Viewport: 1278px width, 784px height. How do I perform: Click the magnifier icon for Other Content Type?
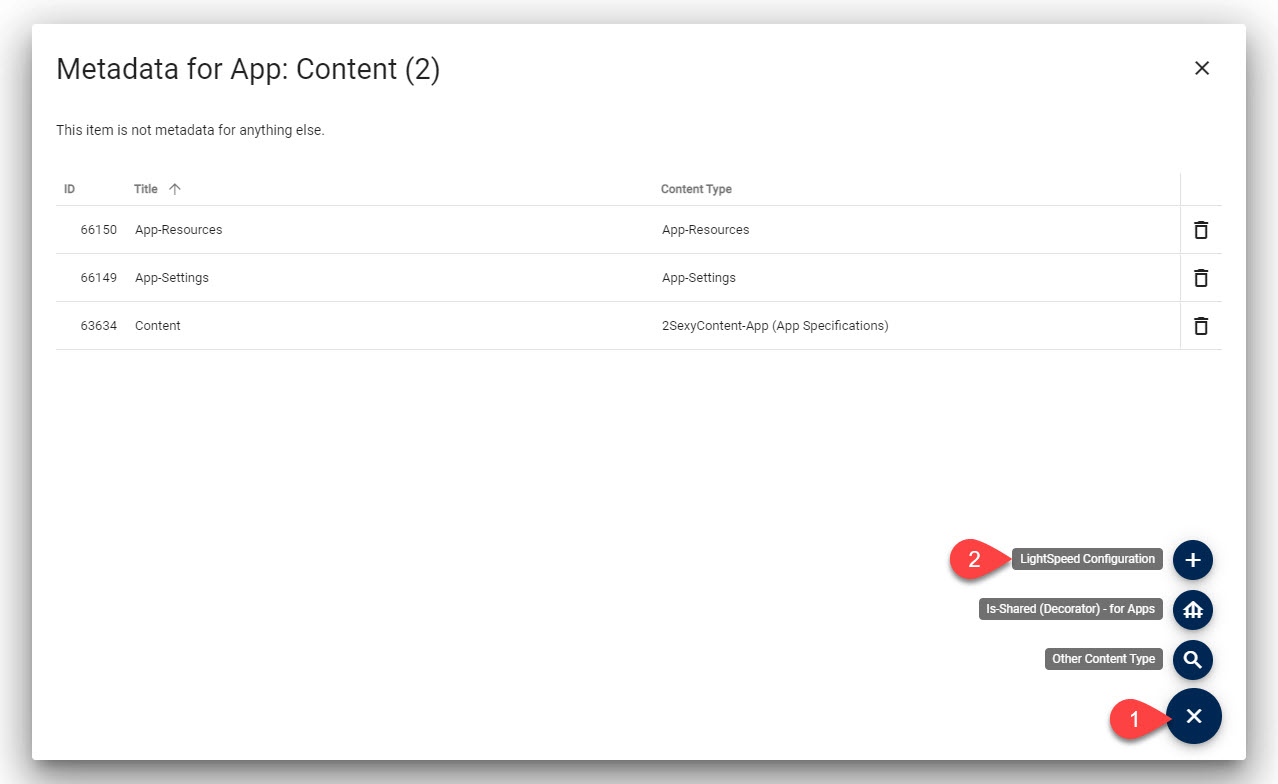point(1192,660)
